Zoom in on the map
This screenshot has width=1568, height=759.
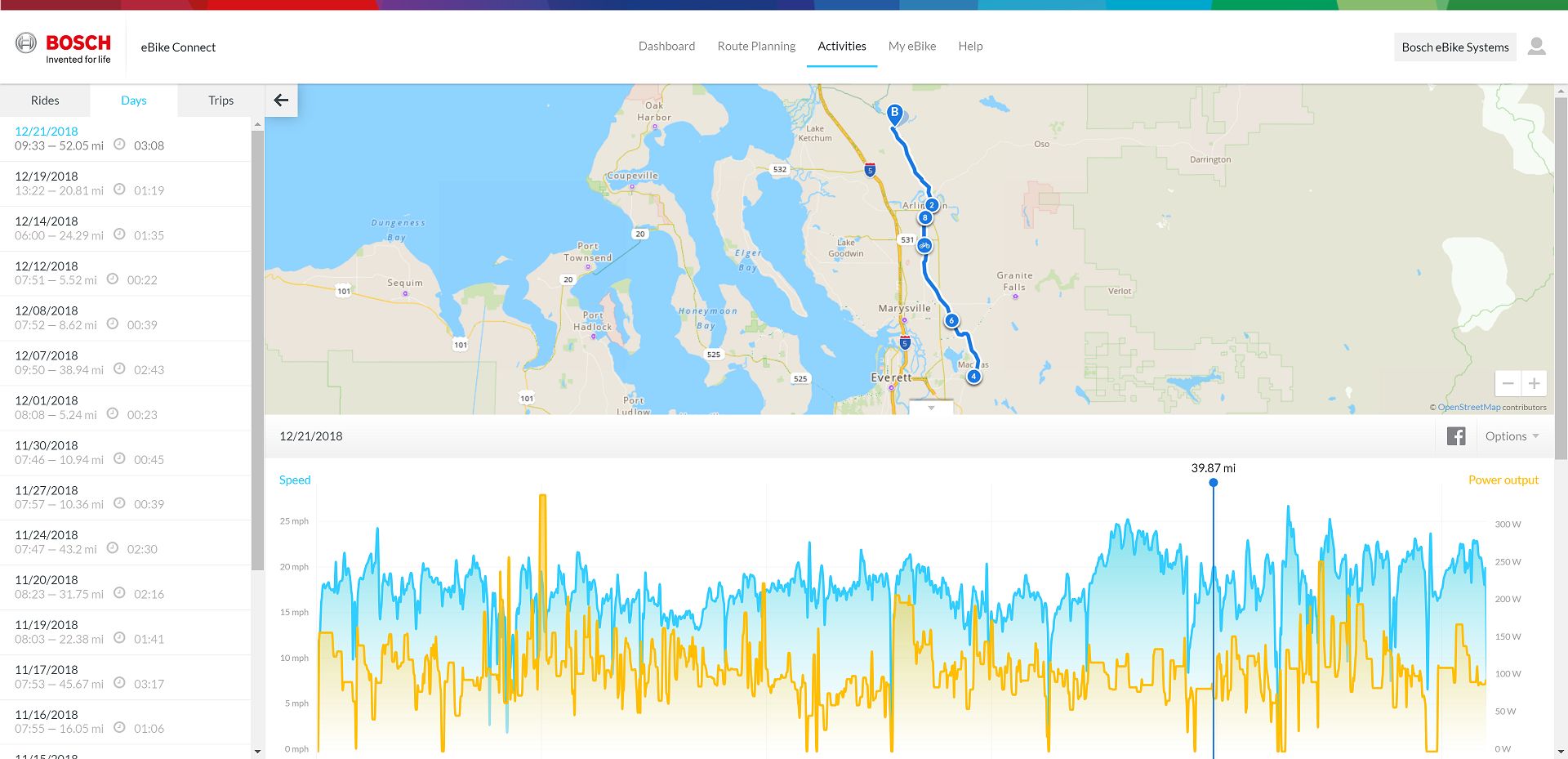pyautogui.click(x=1534, y=383)
